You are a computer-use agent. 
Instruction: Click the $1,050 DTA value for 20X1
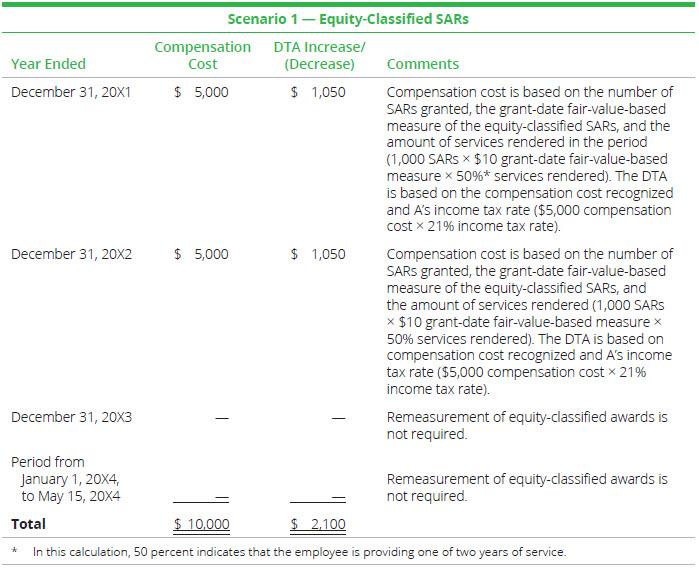[x=318, y=92]
